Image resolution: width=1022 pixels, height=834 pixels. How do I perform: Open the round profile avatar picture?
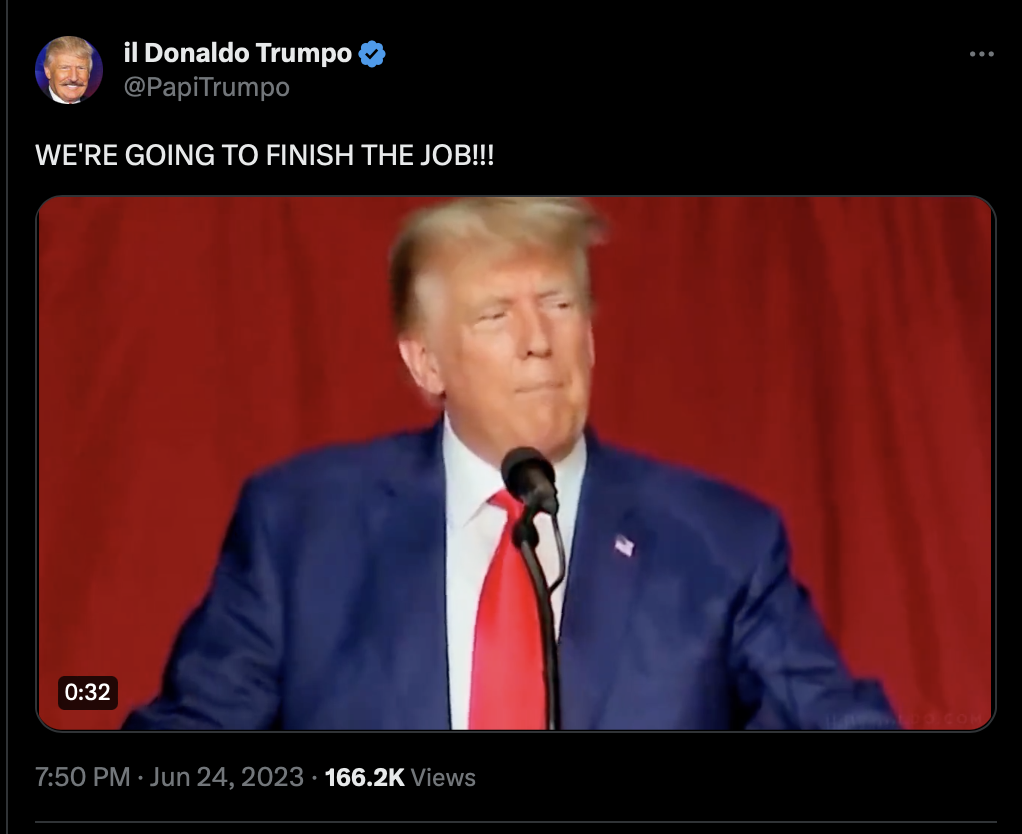68,70
